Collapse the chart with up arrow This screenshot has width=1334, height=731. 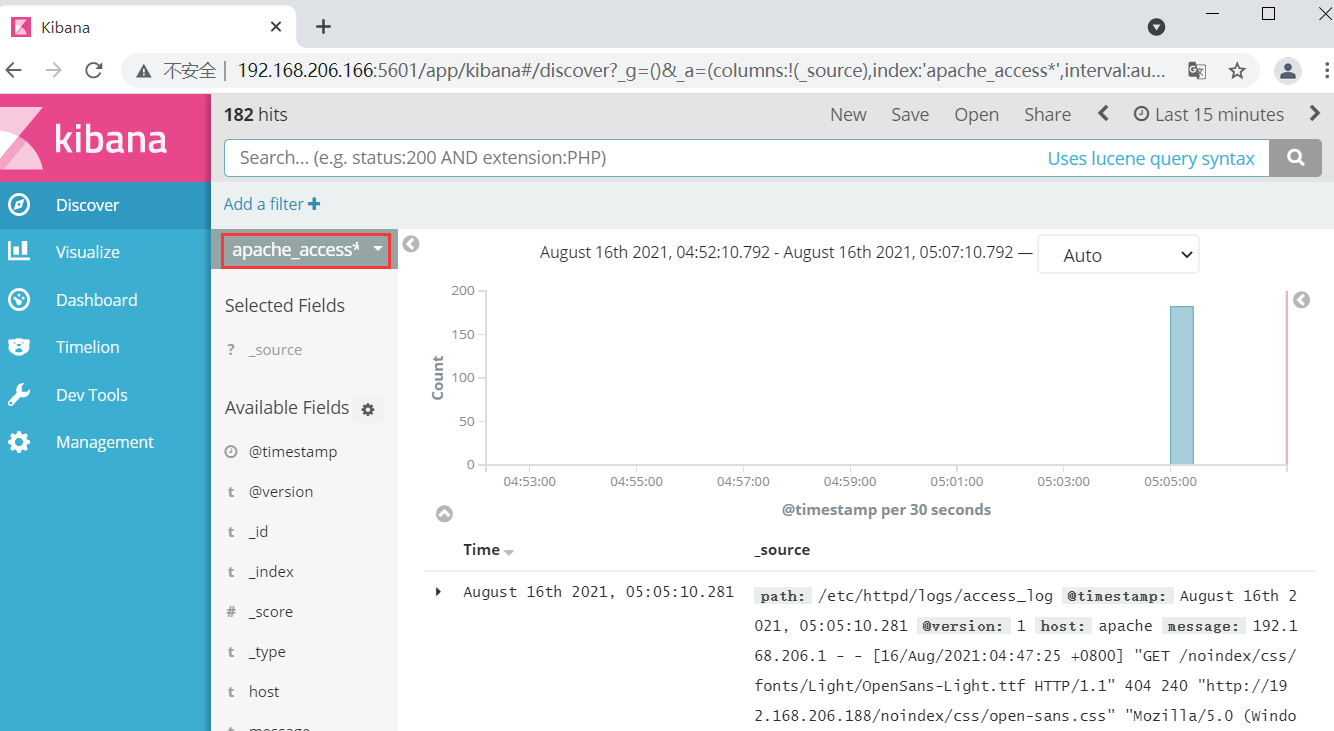pos(445,514)
